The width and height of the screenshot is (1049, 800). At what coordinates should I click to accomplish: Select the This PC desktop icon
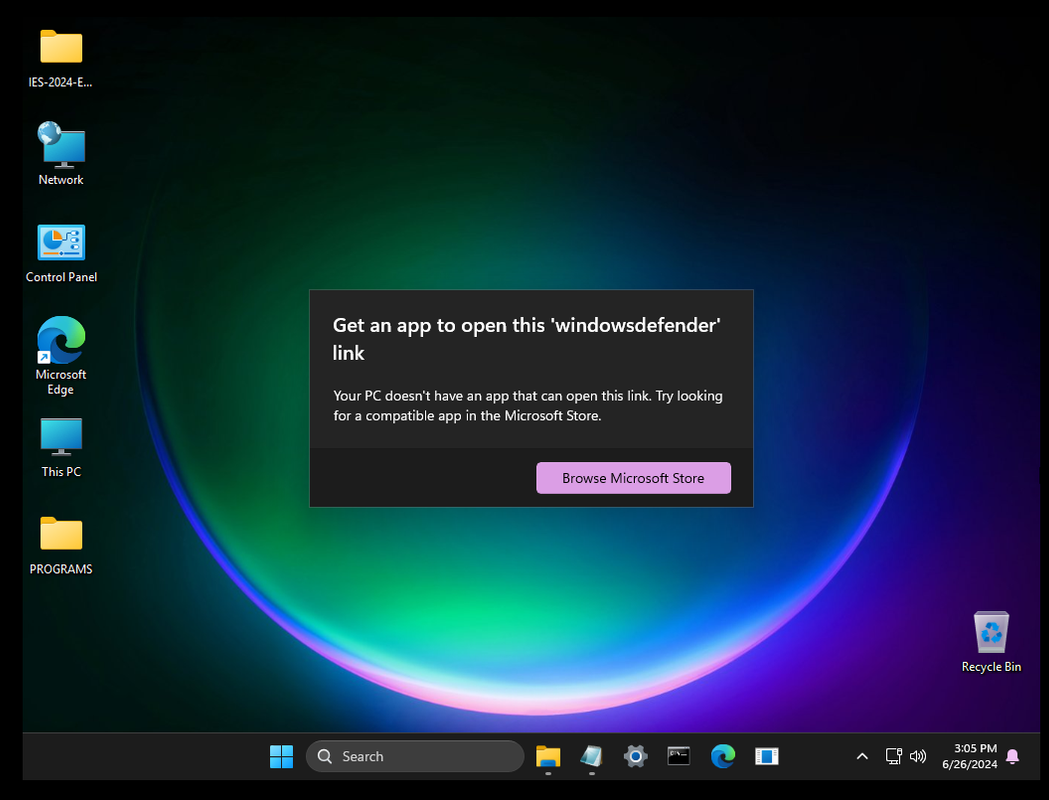(x=61, y=447)
